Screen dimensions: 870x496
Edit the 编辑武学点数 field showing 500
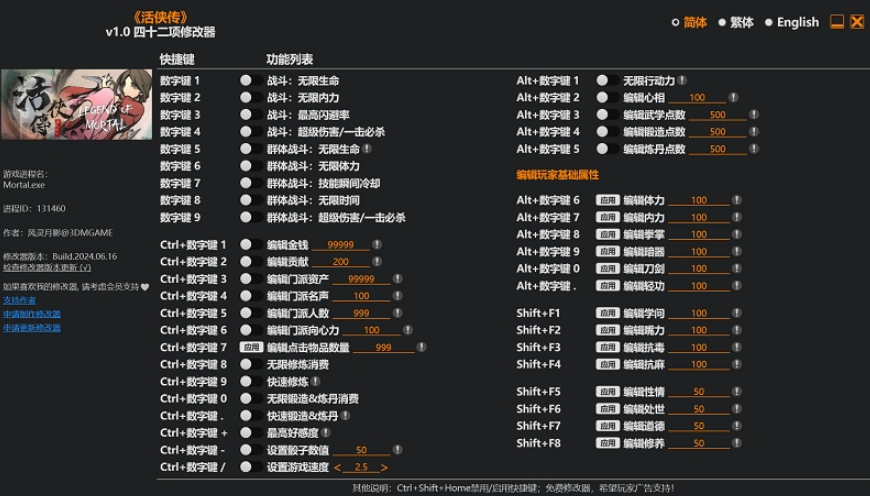[x=717, y=115]
